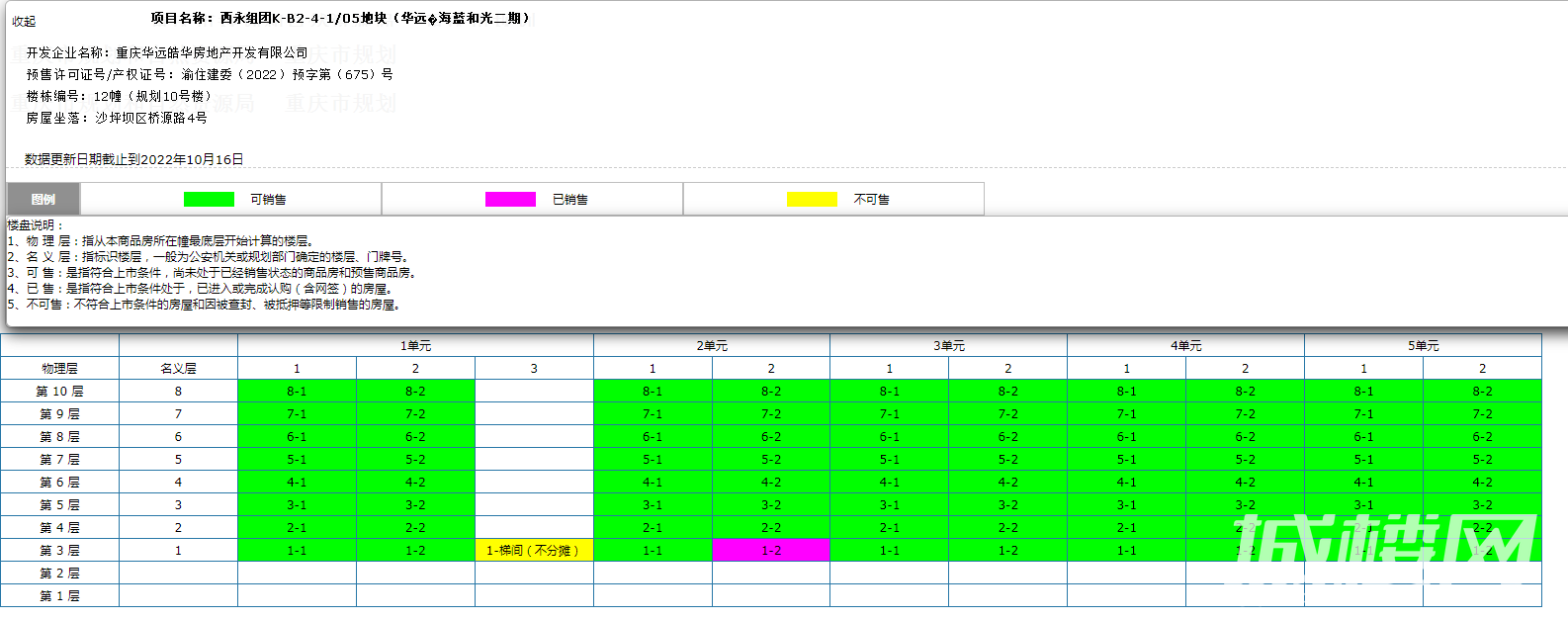Select room 3-1 in 2单元
The height and width of the screenshot is (620, 1568).
[x=653, y=505]
